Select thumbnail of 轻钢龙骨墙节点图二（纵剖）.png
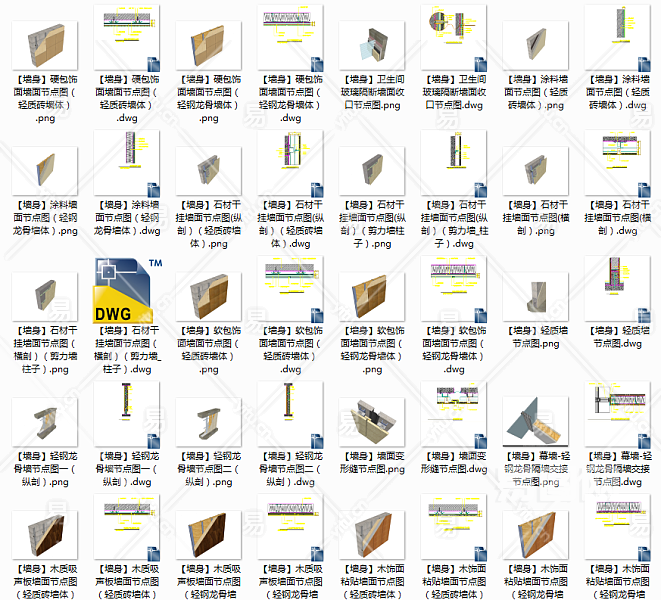 click(x=209, y=422)
